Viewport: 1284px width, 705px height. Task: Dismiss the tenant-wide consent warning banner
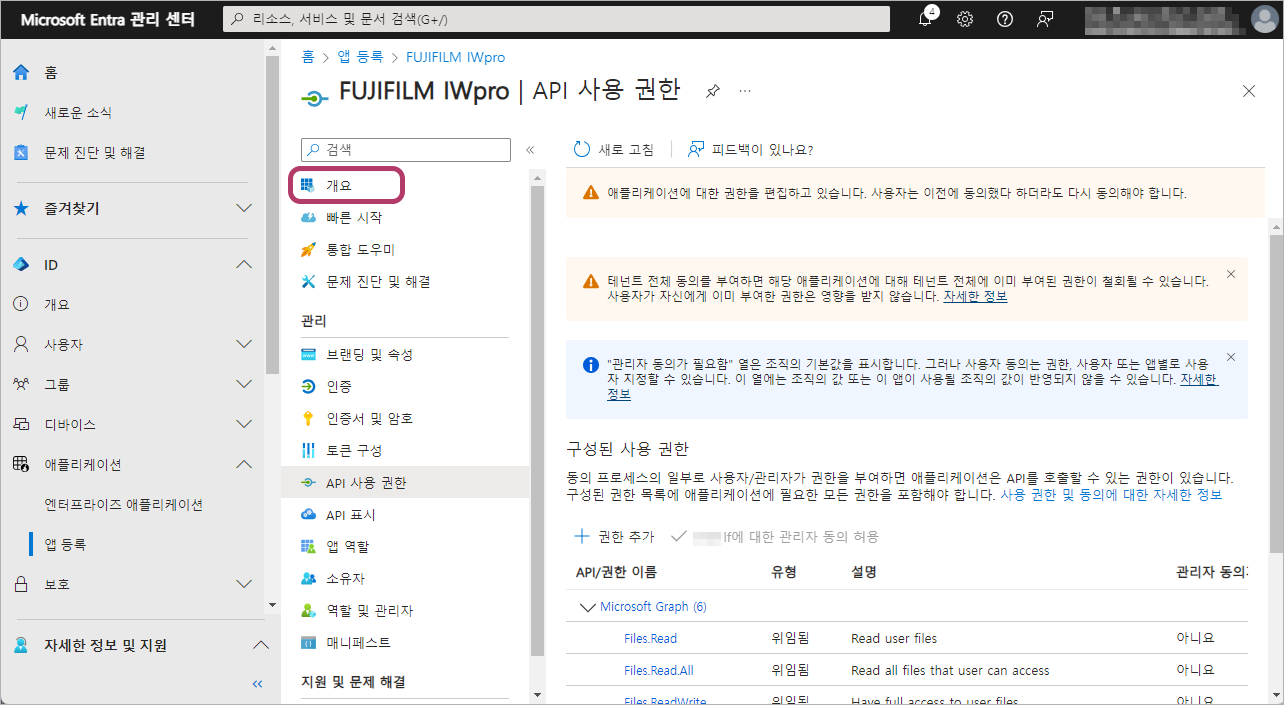[1231, 274]
